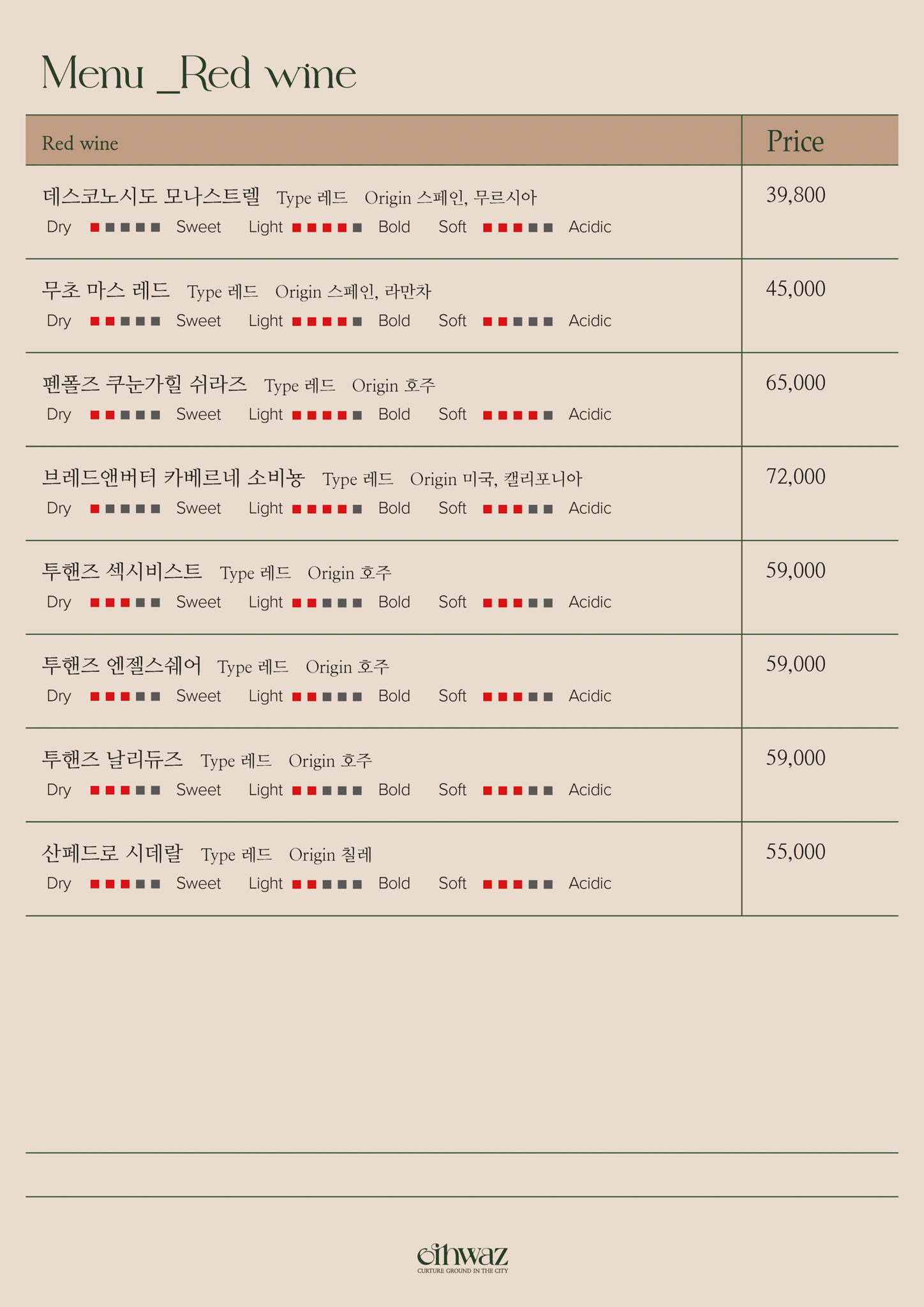Click the "Menu _Red wine" page title
Screen dimensions: 924x1307
click(198, 74)
